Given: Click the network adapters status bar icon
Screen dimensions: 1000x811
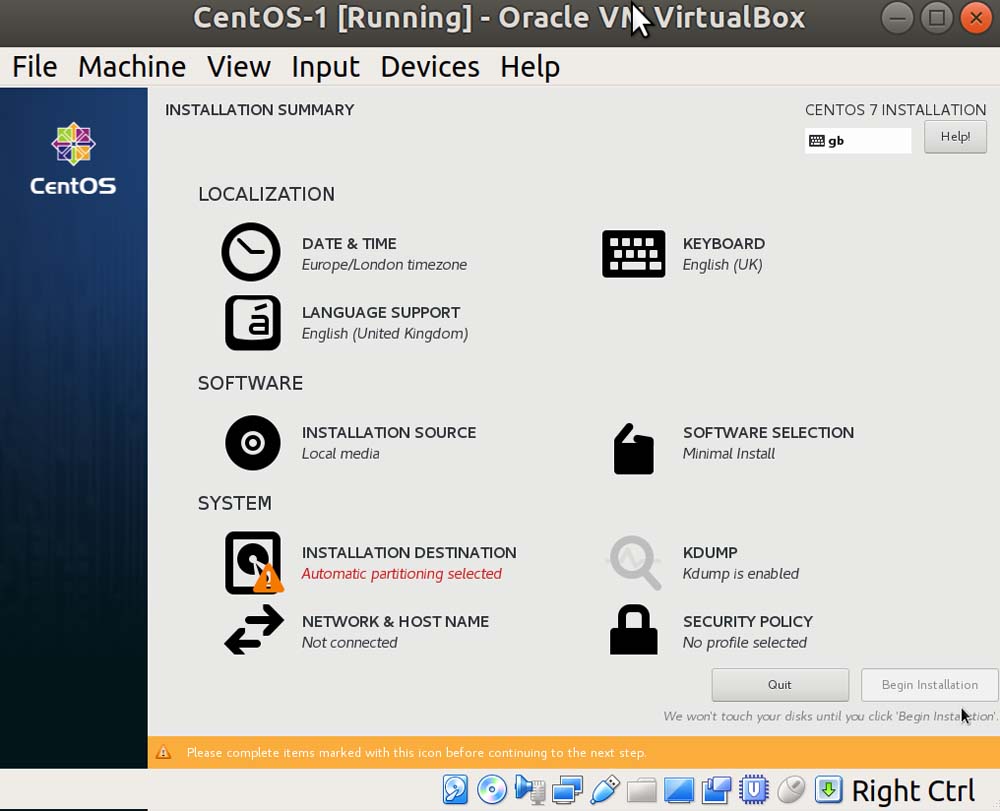Looking at the screenshot, I should click(567, 790).
